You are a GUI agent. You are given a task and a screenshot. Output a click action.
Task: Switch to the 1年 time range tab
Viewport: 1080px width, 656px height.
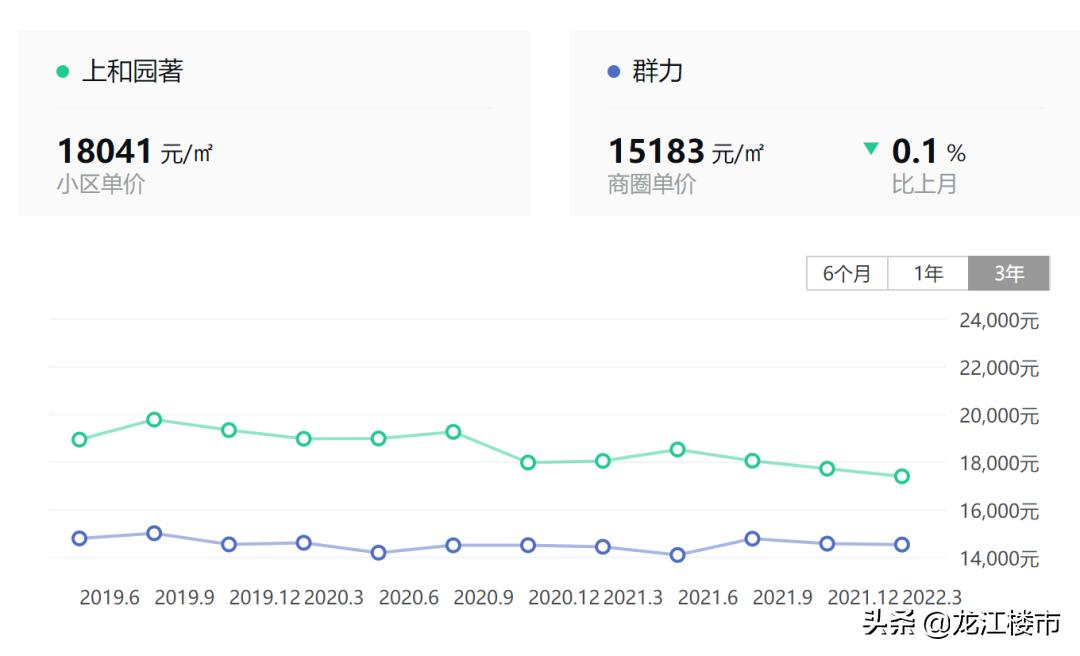click(928, 273)
